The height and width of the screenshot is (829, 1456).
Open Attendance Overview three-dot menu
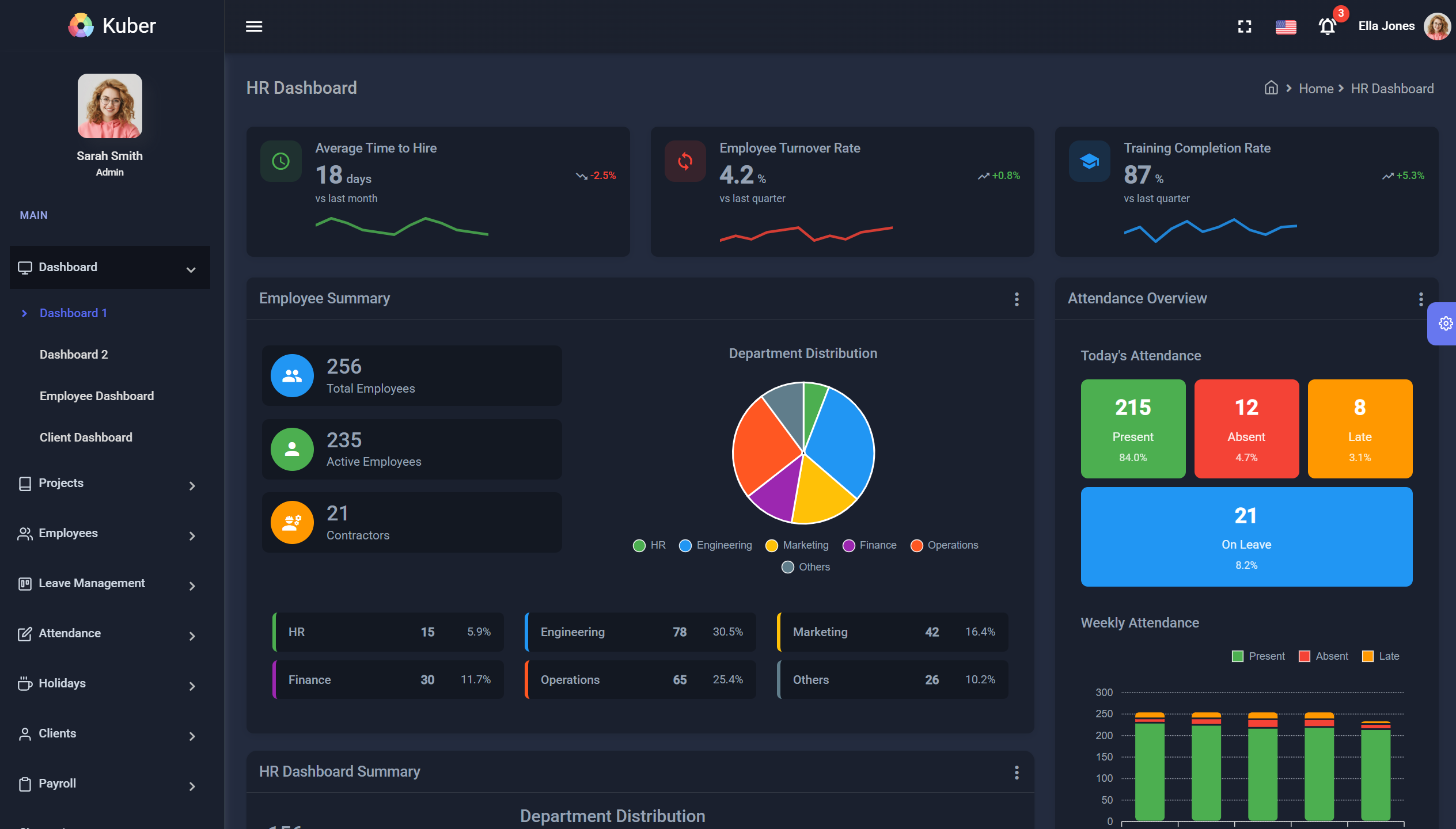point(1421,299)
